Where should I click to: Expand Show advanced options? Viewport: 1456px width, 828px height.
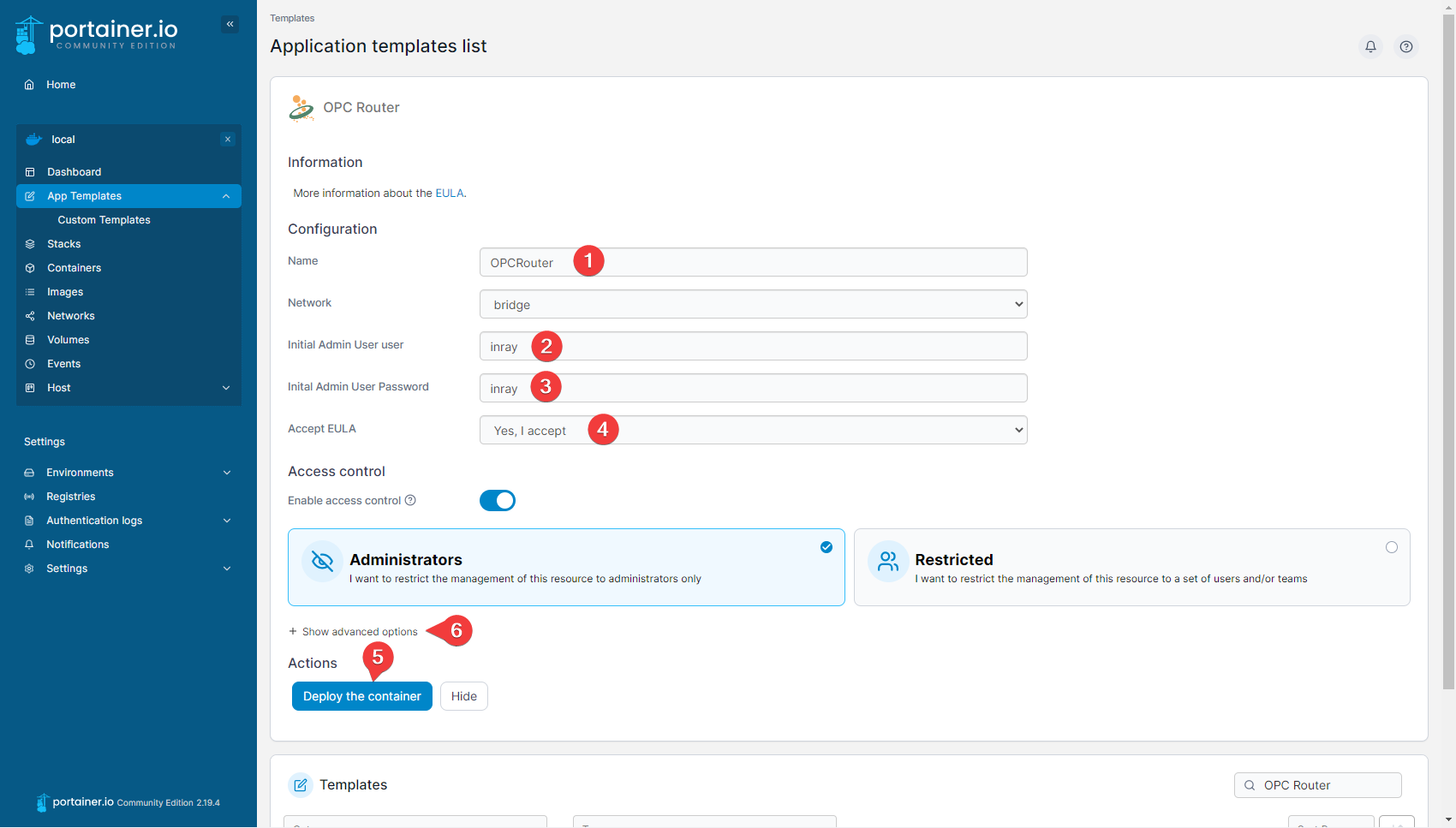point(353,632)
